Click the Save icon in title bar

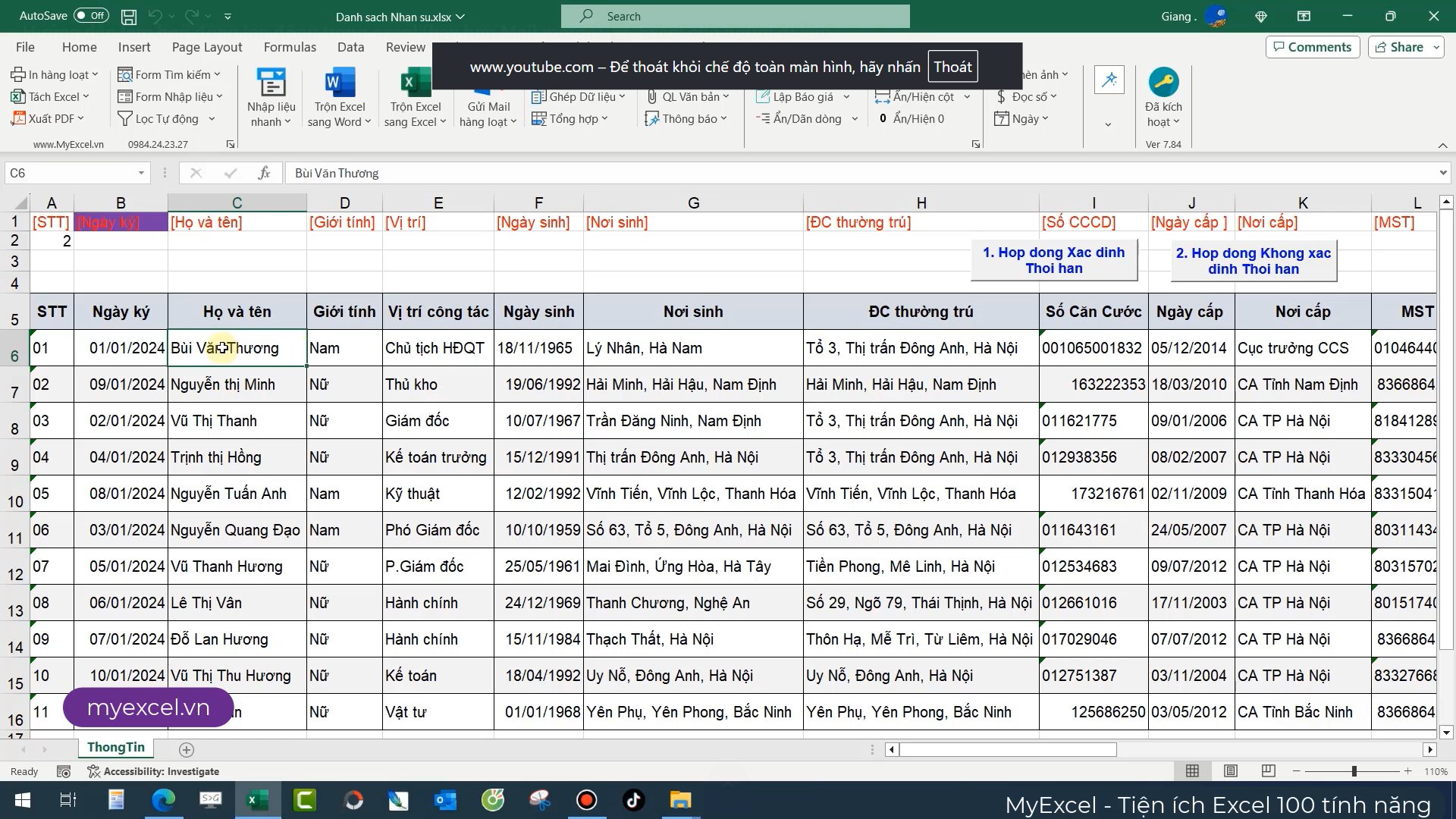coord(129,16)
